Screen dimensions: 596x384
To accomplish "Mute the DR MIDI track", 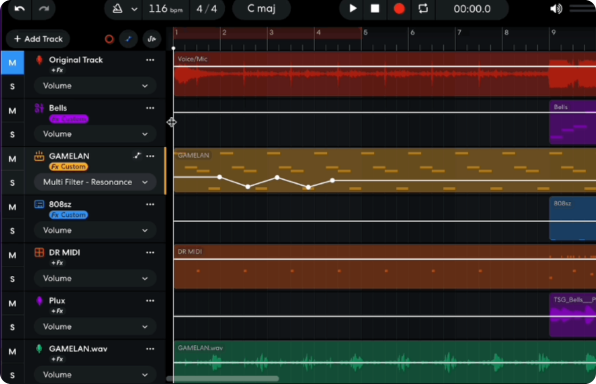I will 13,255.
